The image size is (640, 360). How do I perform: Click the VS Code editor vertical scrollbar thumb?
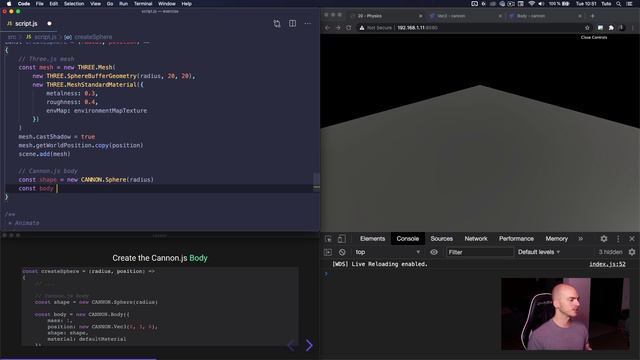pos(316,179)
